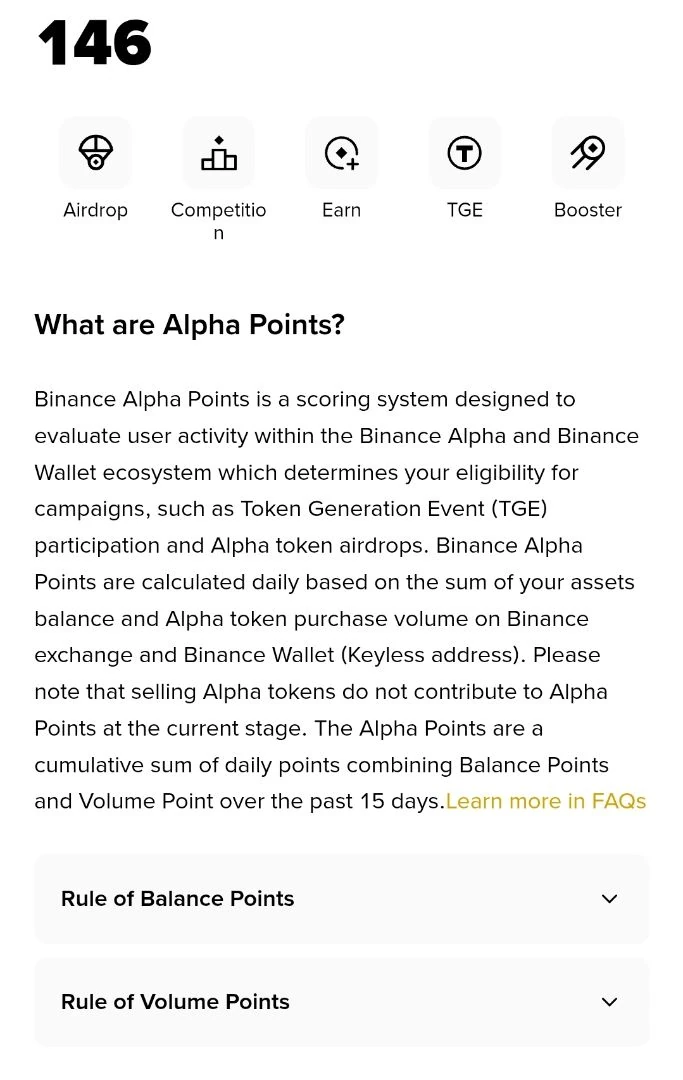683x1080 pixels.
Task: Click the Rule of Volume Points title
Action: 176,1002
